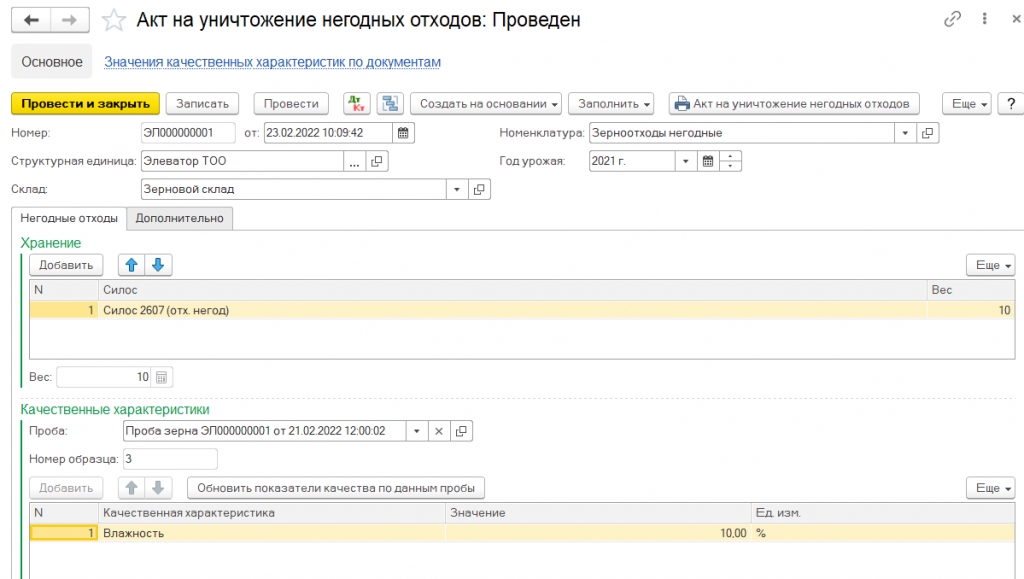Open document structure icon in toolbar
1024x579 pixels.
389,103
